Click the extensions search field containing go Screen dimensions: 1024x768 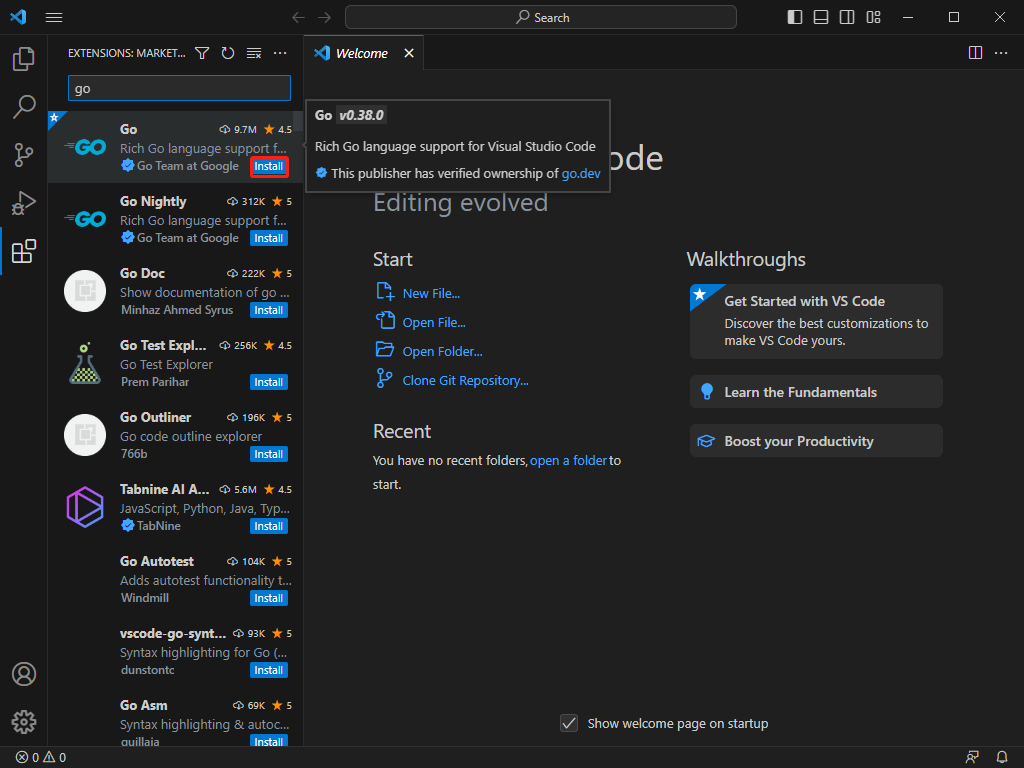coord(179,88)
